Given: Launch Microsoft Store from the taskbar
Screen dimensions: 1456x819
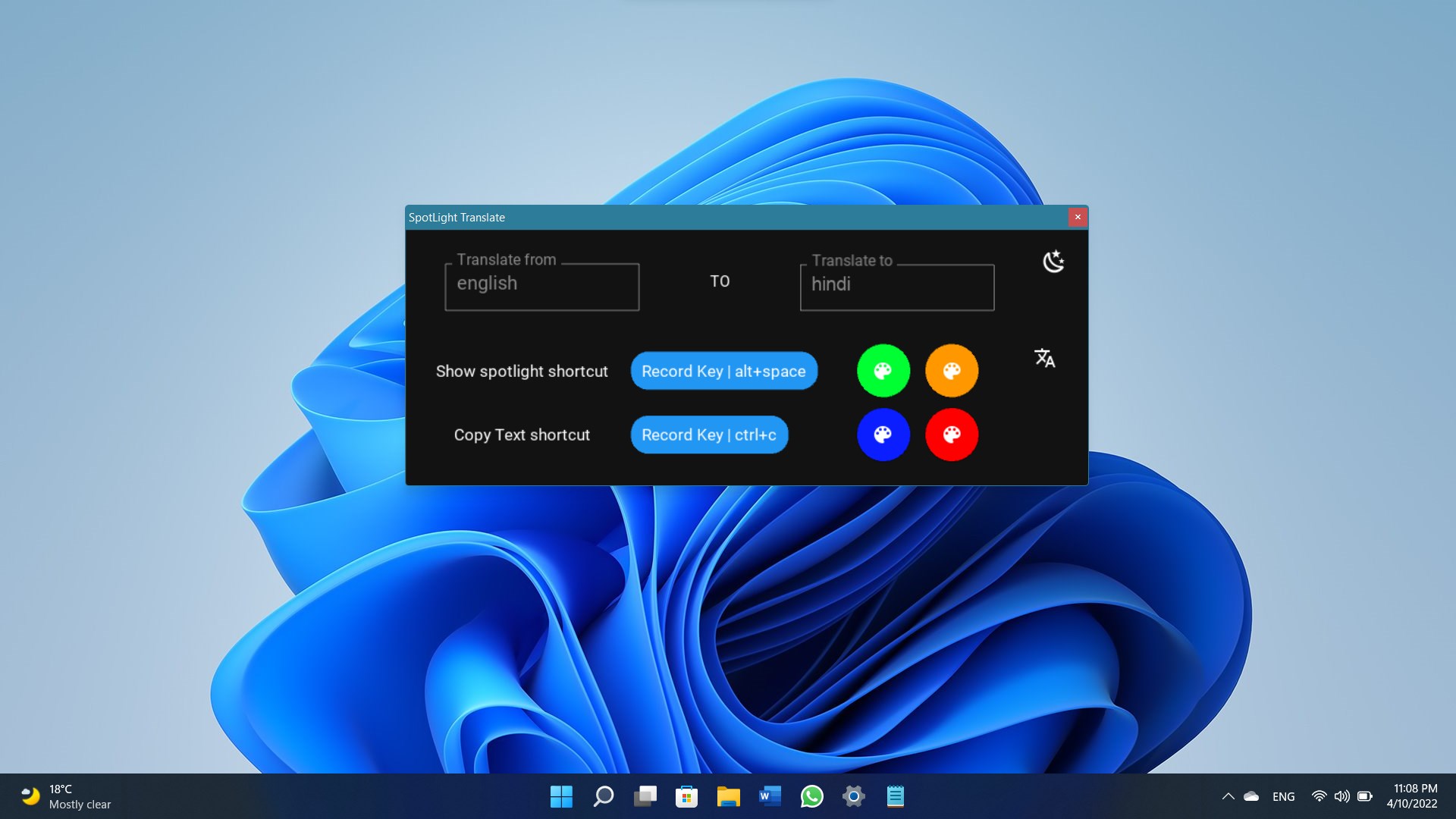Looking at the screenshot, I should tap(686, 796).
